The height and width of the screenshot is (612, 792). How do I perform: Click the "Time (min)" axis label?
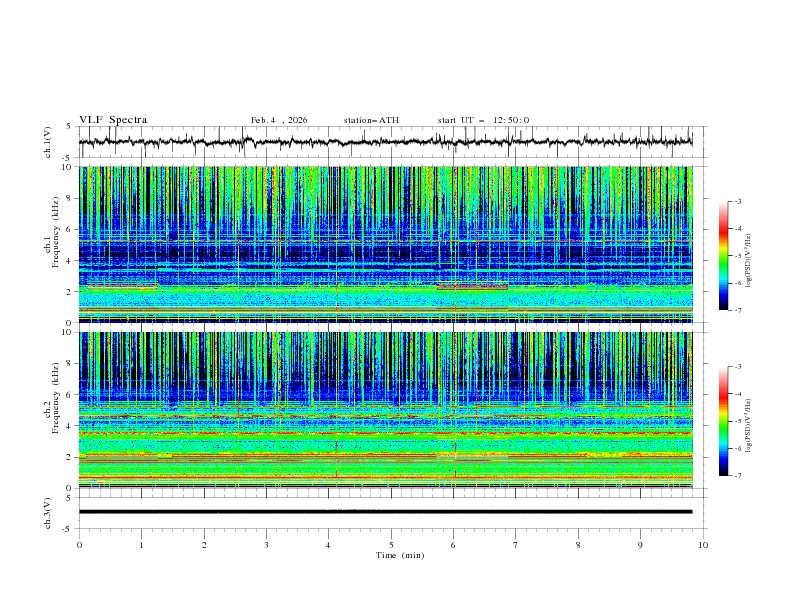coord(400,555)
